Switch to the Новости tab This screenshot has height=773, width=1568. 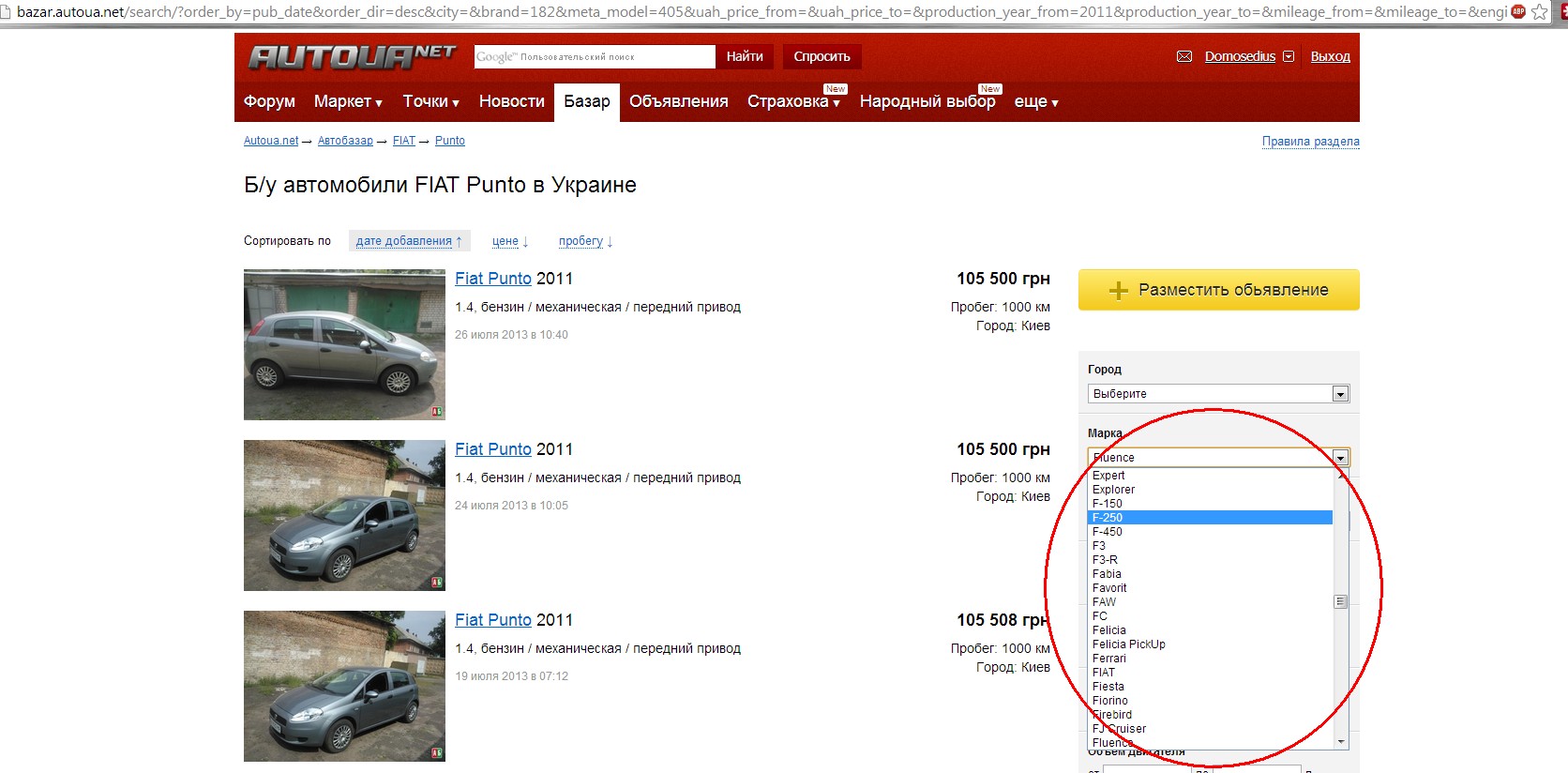coord(511,101)
